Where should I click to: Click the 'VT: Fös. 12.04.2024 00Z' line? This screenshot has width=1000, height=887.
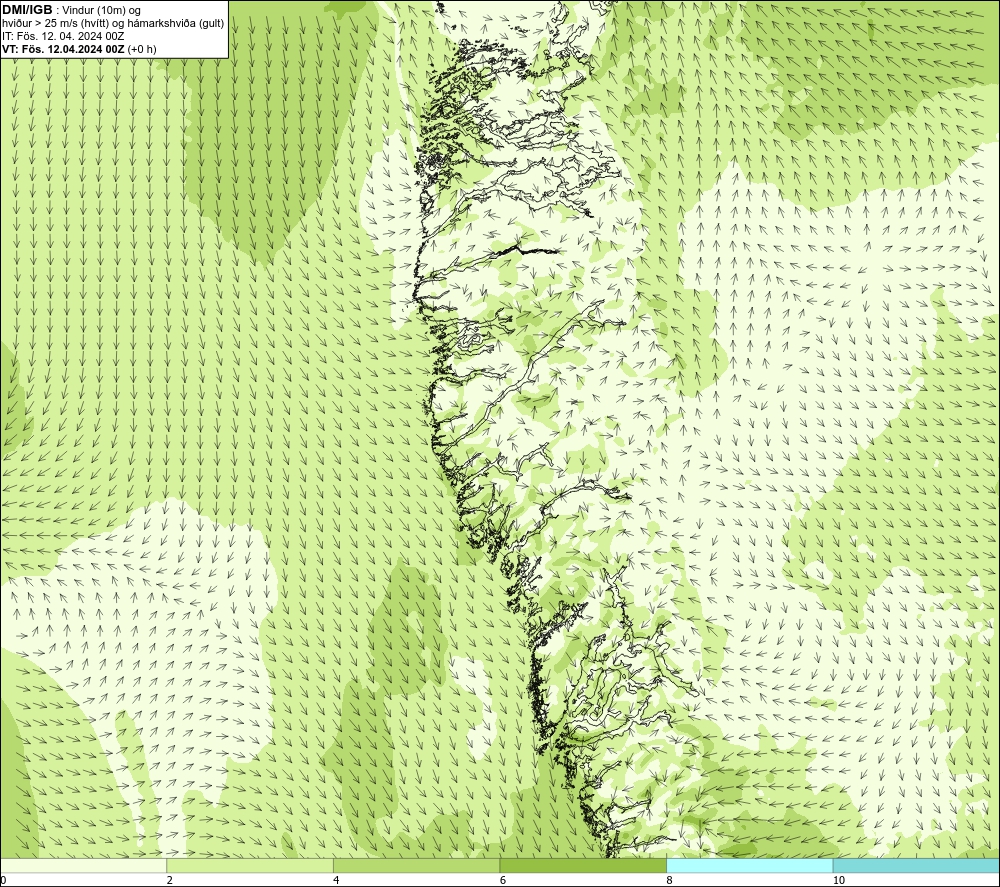[79, 49]
